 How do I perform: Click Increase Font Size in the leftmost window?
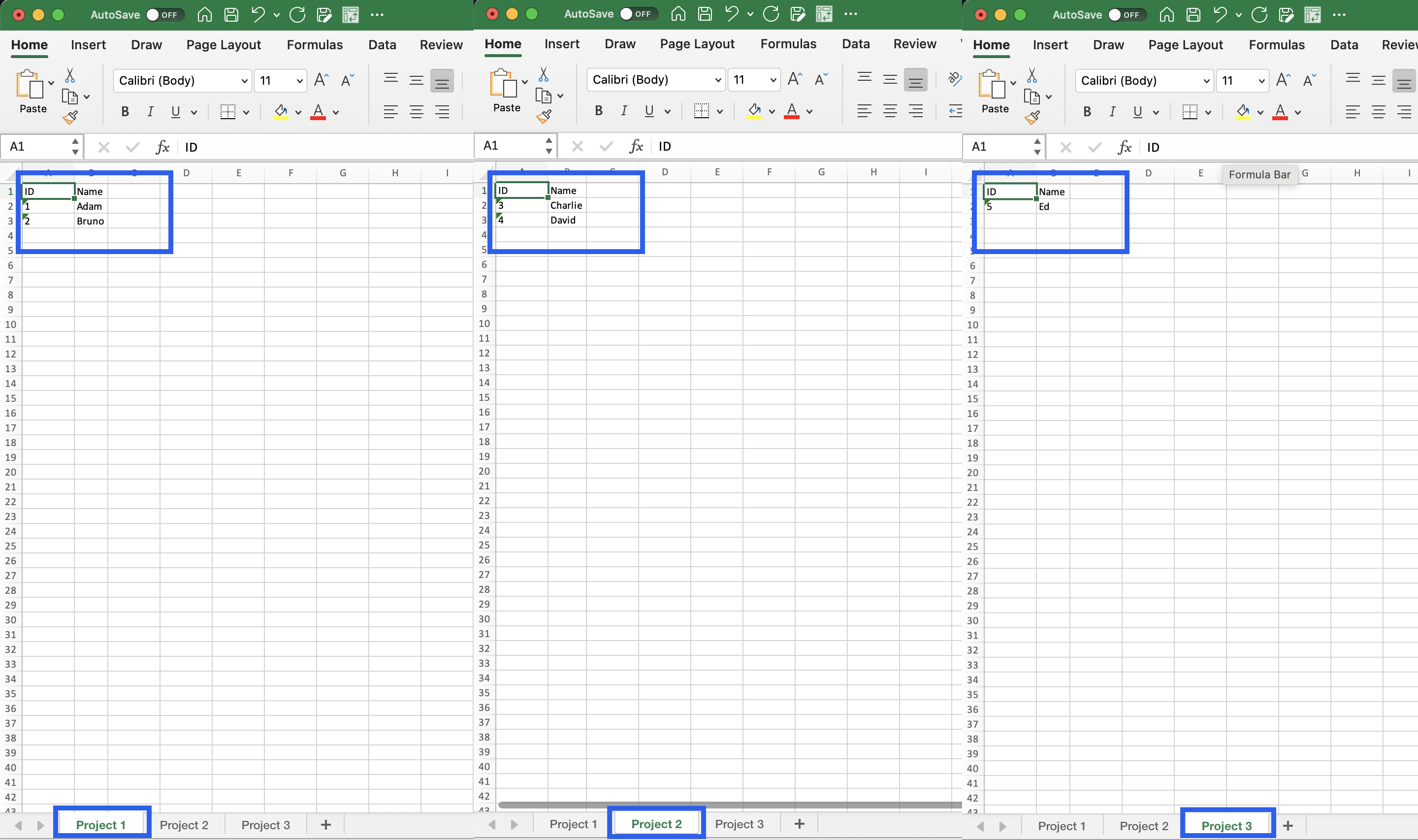coord(321,80)
